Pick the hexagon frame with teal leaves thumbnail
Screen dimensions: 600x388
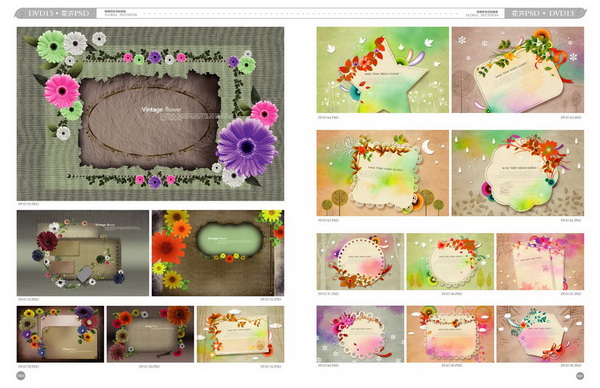click(x=540, y=334)
